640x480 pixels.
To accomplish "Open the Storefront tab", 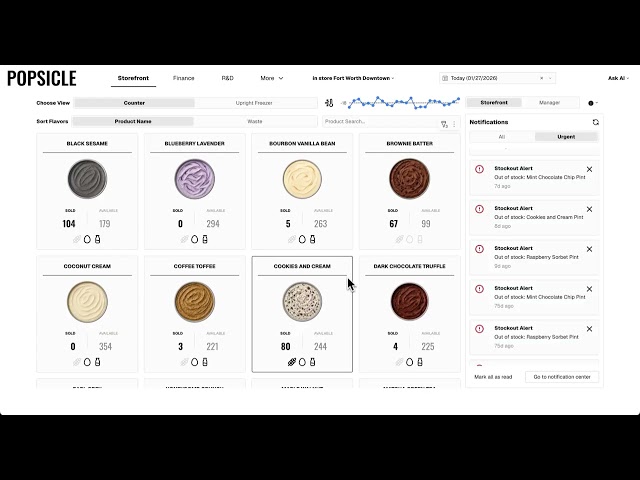I will tap(133, 78).
